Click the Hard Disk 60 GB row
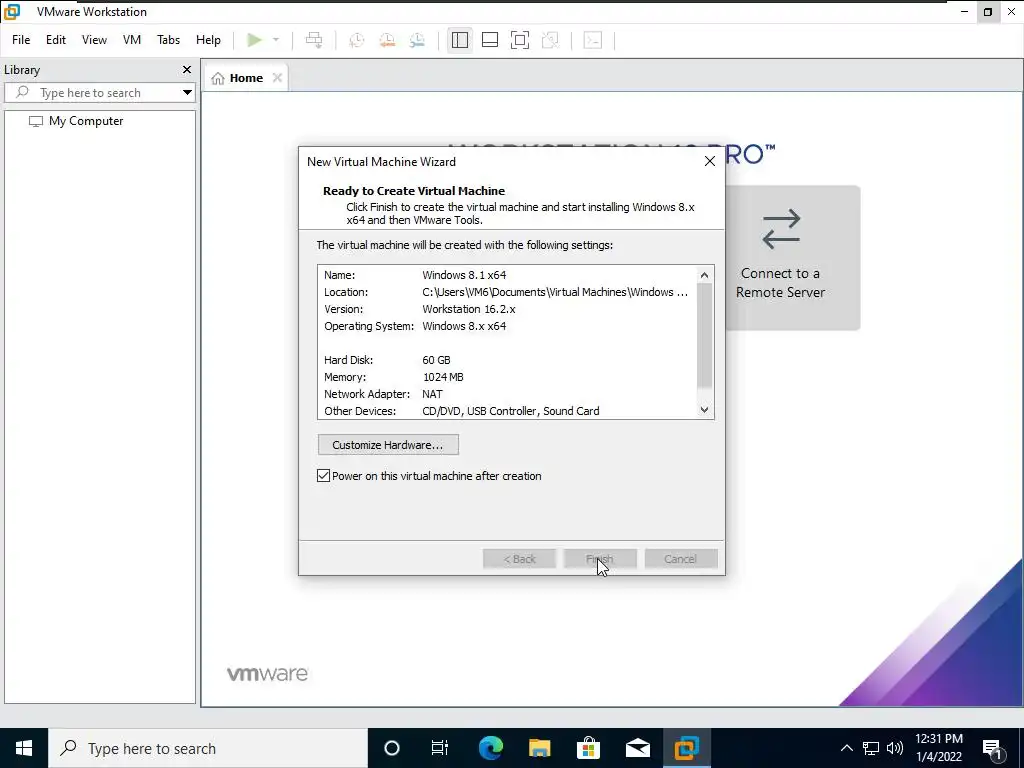The height and width of the screenshot is (768, 1024). (x=506, y=360)
